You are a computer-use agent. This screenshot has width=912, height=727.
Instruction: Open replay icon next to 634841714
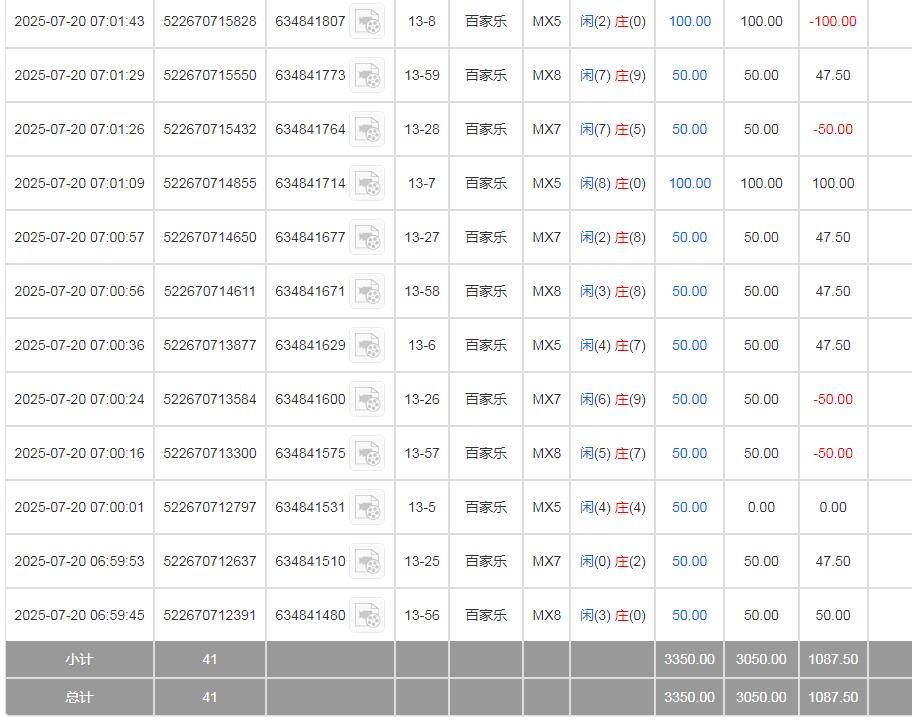(x=367, y=183)
